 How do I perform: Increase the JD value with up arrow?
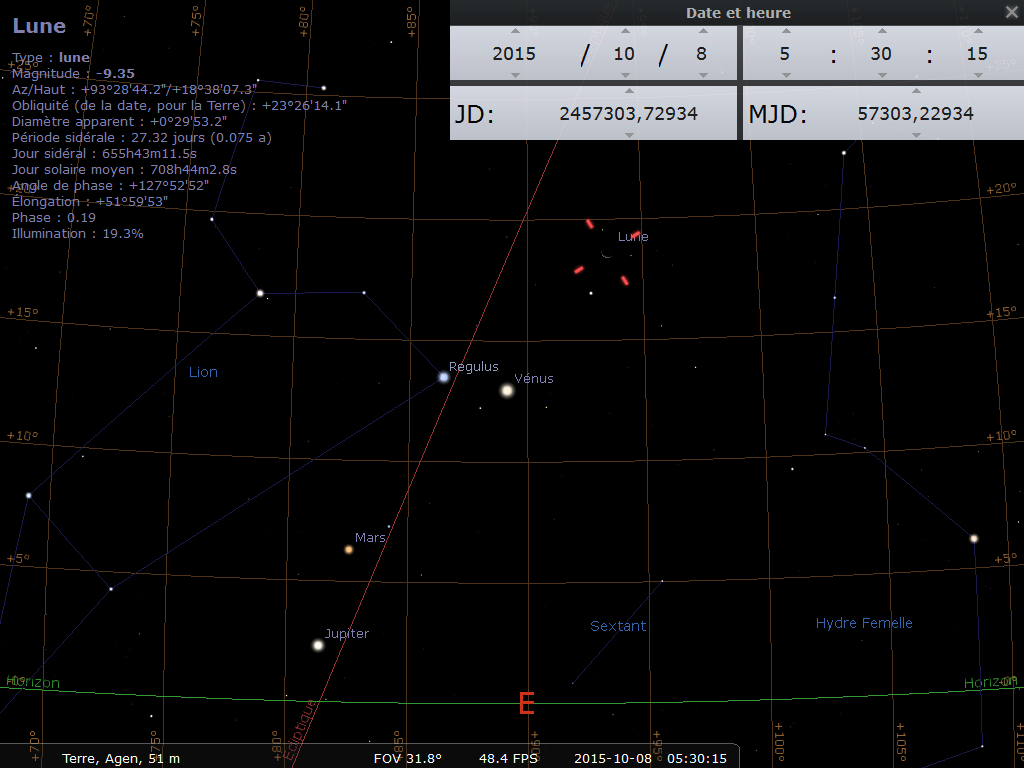[x=628, y=93]
